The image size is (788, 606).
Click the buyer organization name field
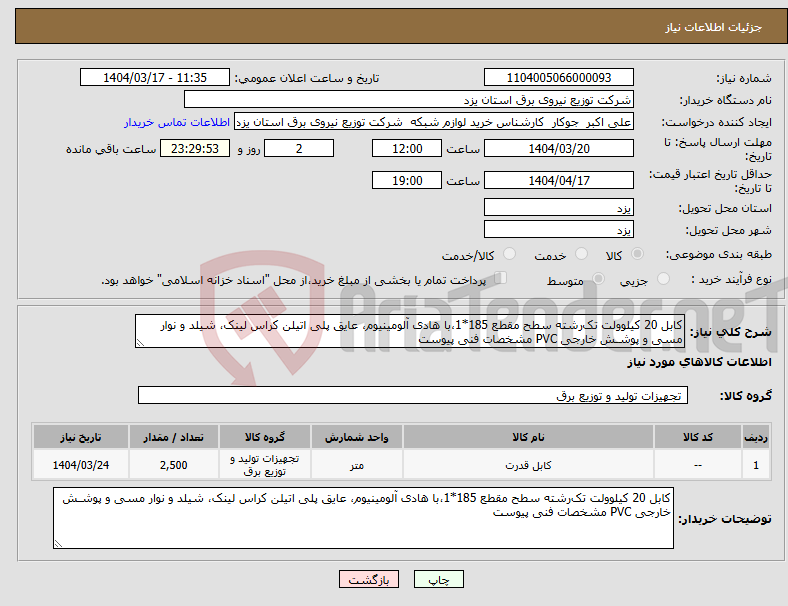[409, 99]
